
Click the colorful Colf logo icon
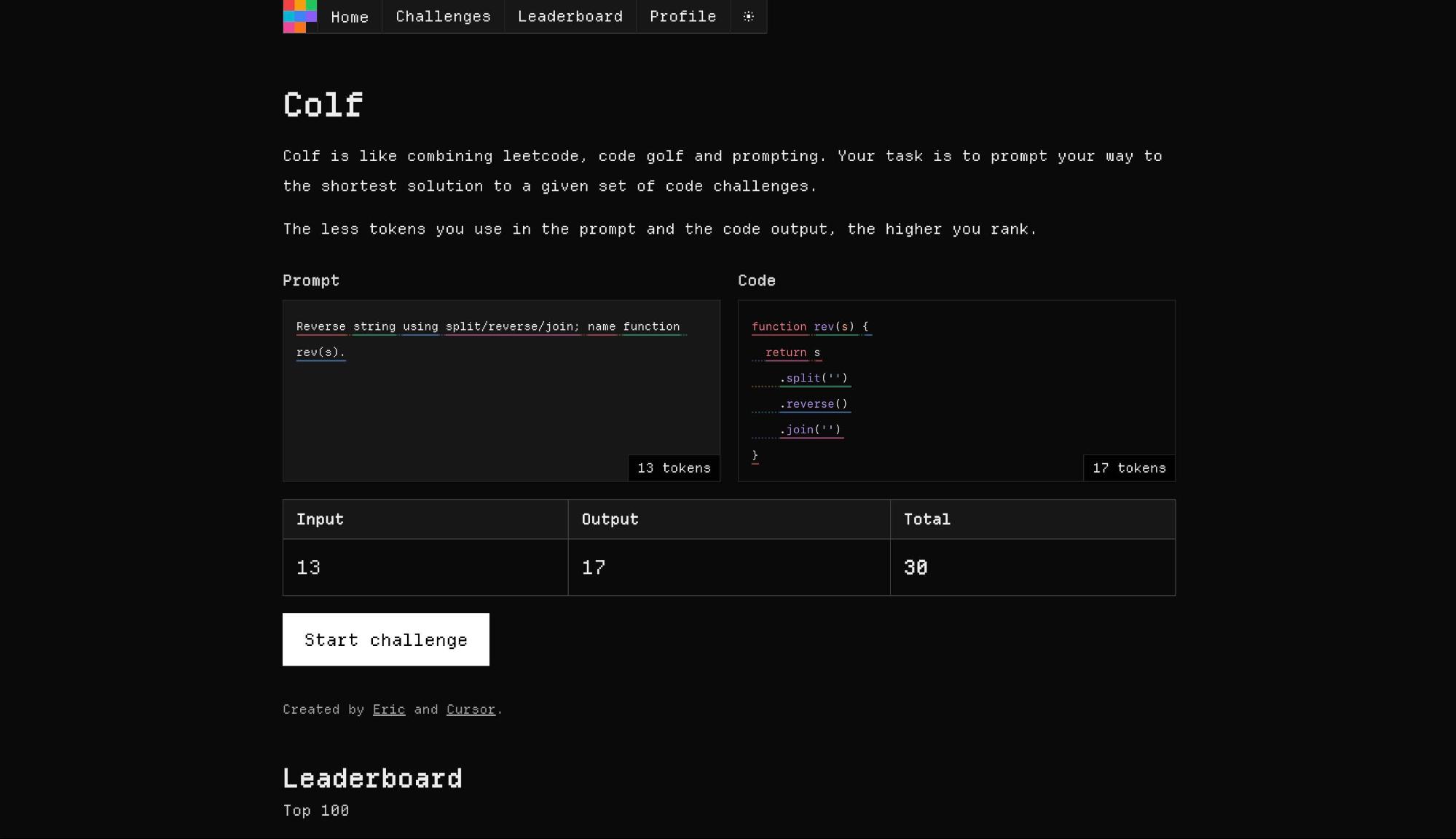click(x=299, y=16)
